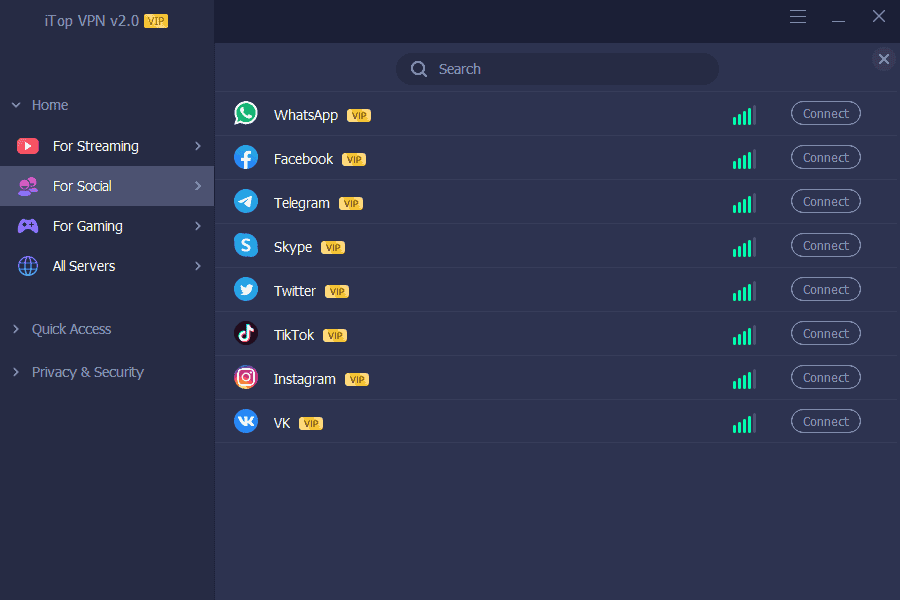The height and width of the screenshot is (600, 900).
Task: Collapse the Home section
Action: tap(15, 104)
